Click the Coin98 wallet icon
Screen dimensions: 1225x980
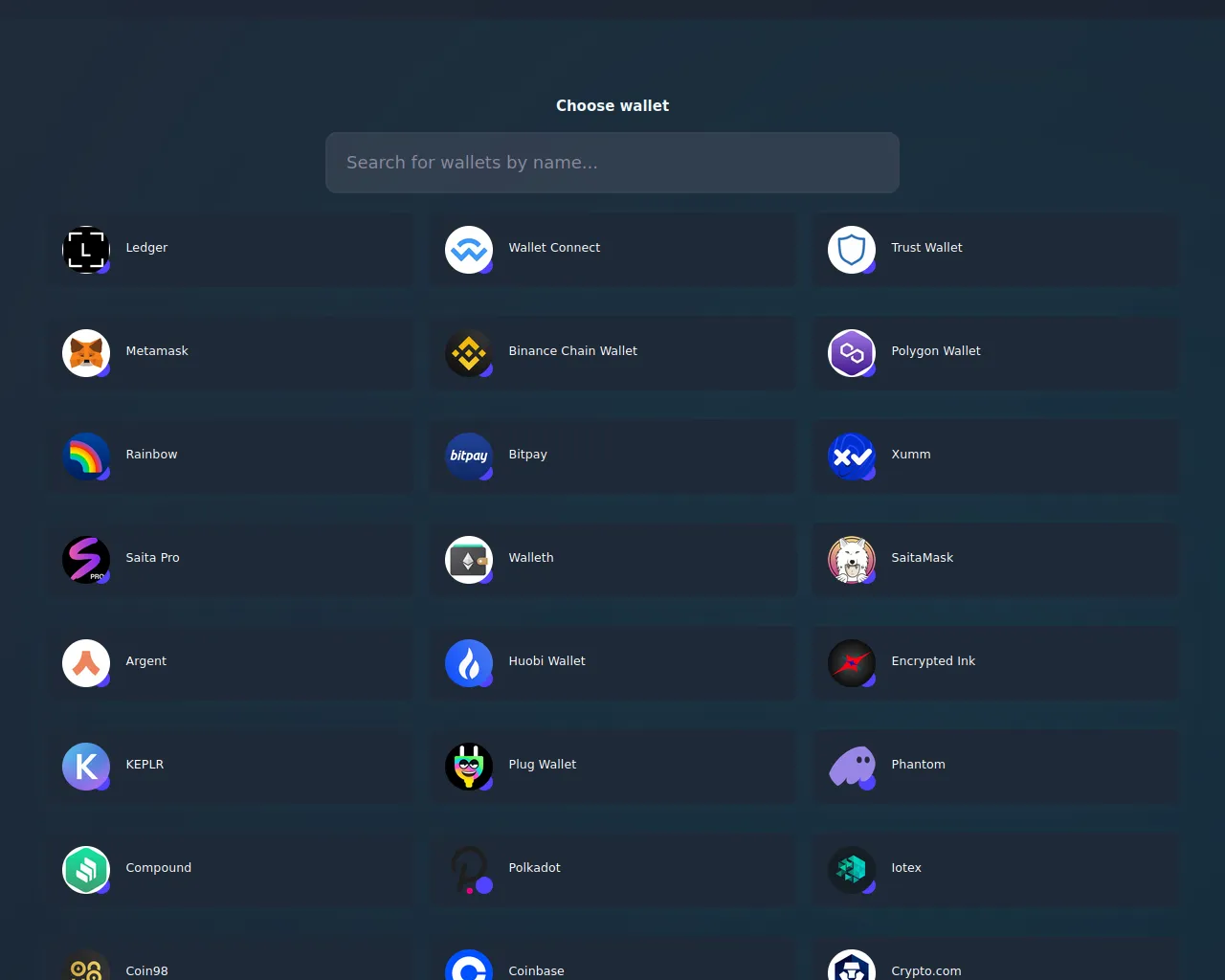tap(86, 965)
